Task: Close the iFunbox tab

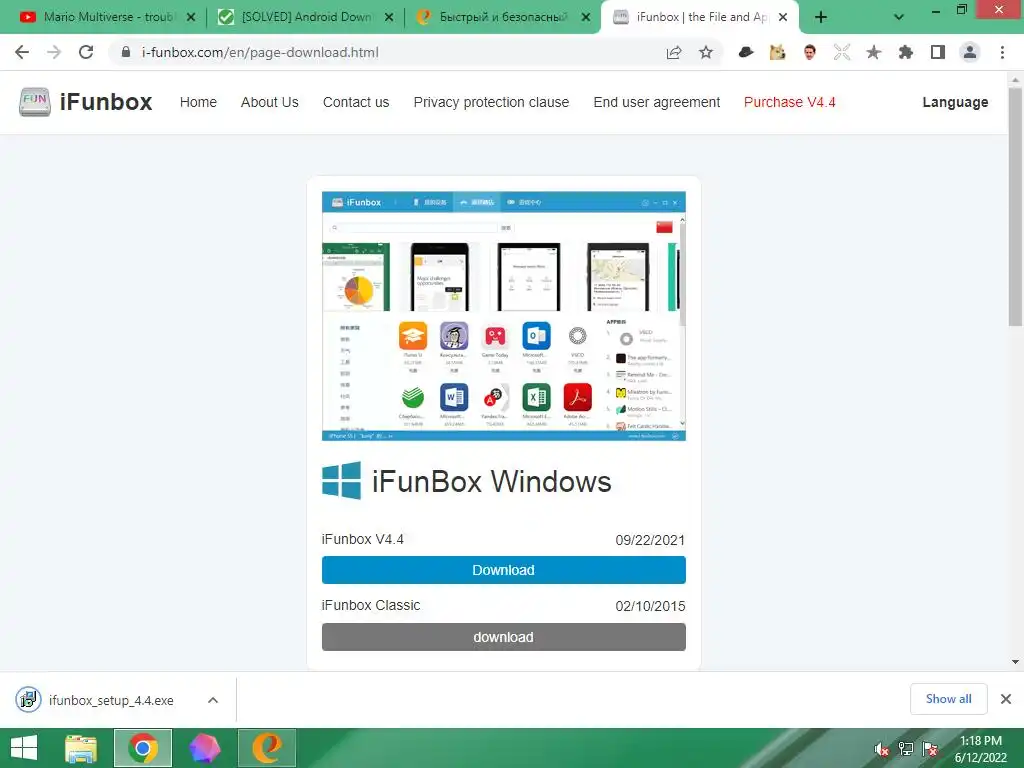Action: [x=783, y=17]
